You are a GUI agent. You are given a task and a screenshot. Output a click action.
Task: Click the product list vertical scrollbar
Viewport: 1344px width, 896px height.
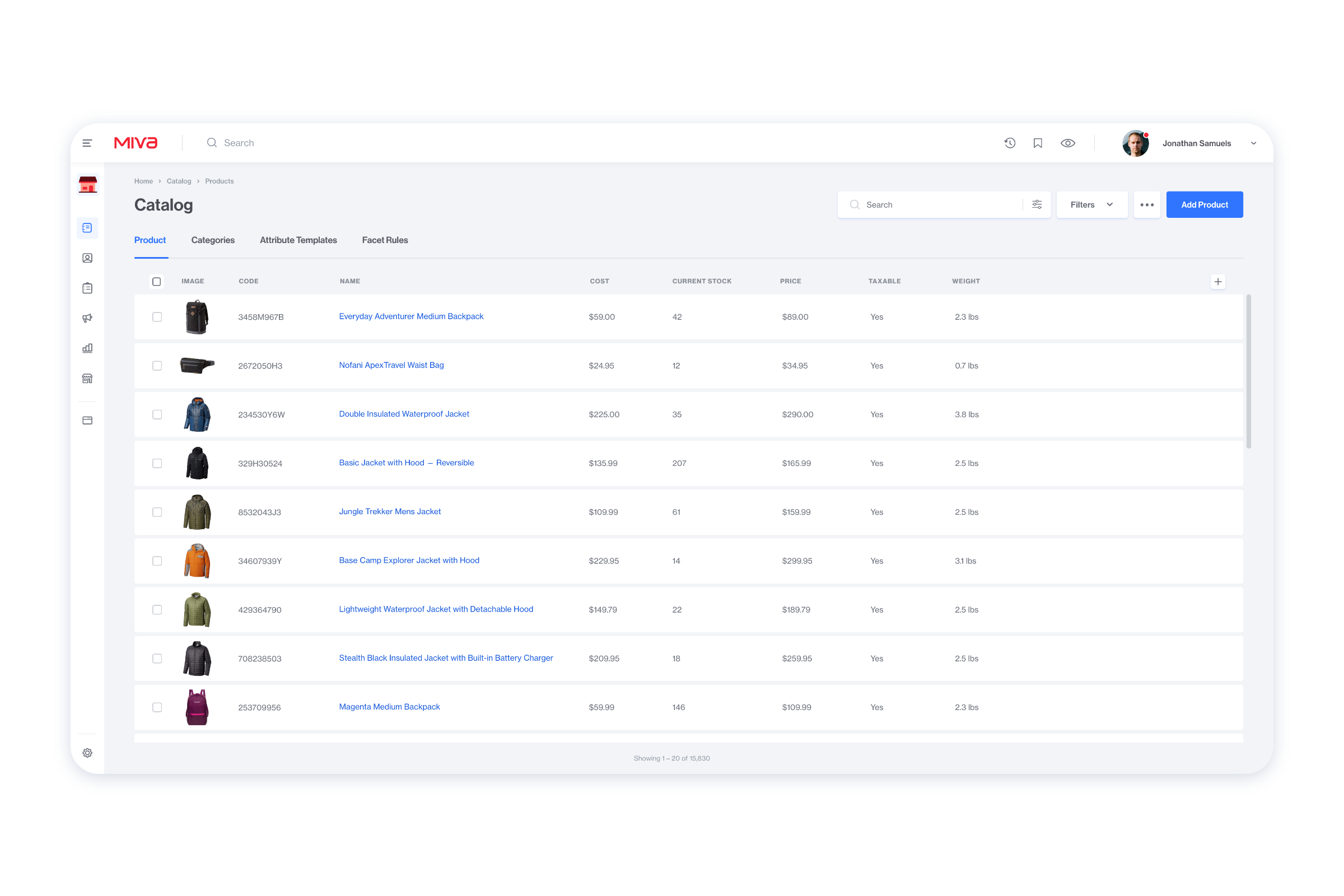[x=1249, y=371]
